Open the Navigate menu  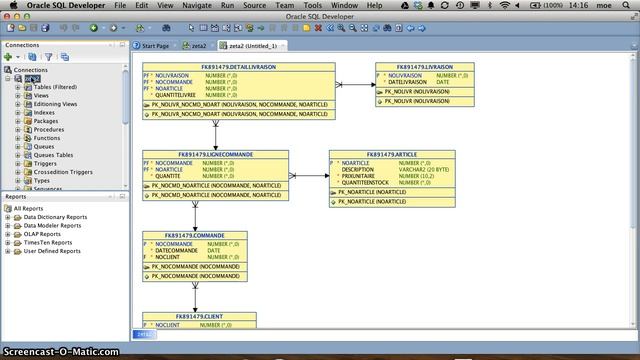click(x=197, y=5)
